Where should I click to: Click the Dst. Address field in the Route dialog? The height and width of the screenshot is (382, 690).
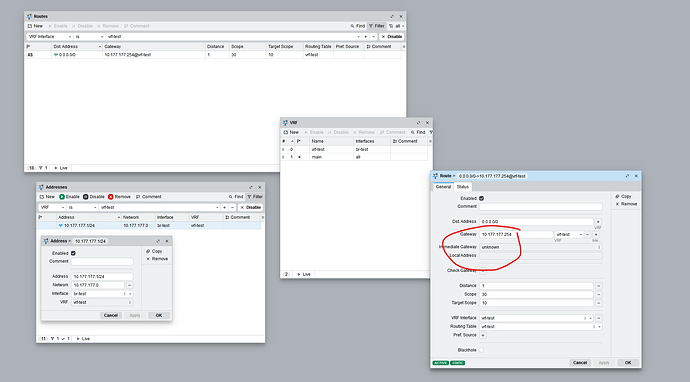coord(536,222)
